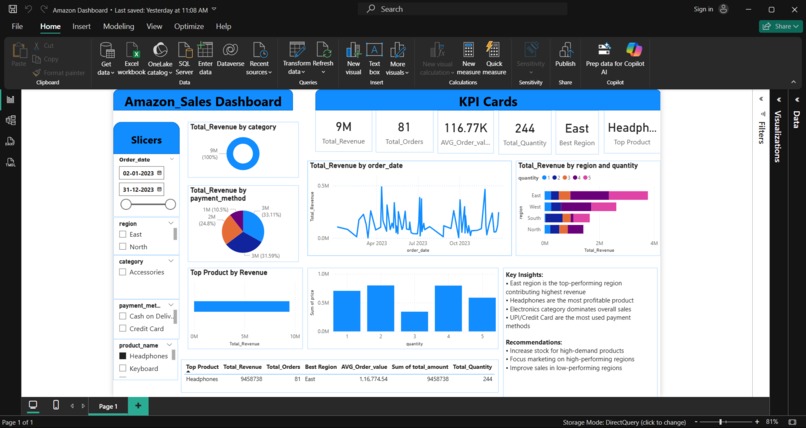This screenshot has width=806, height=428.
Task: Select the Page 1 tab
Action: (108, 406)
